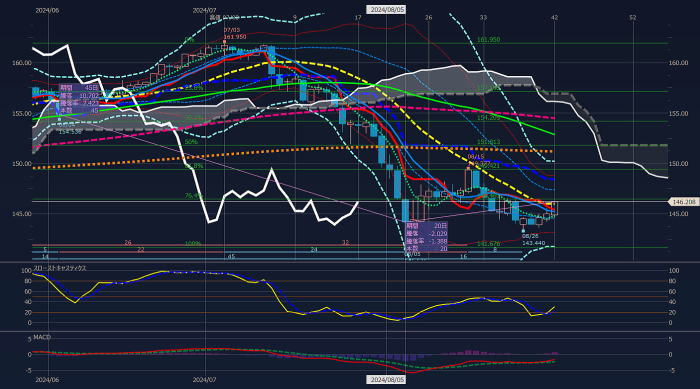Click the green 141.676 Fibonacci level label
Screen dimensions: 700x389
(x=488, y=244)
